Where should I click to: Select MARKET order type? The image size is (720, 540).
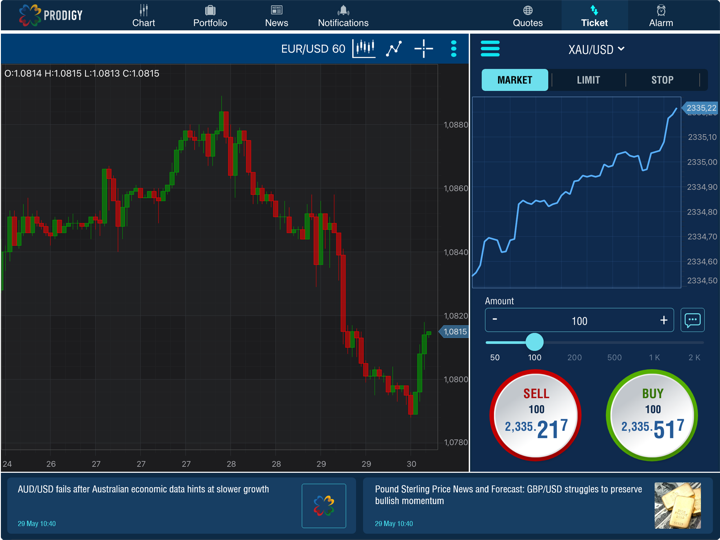515,80
